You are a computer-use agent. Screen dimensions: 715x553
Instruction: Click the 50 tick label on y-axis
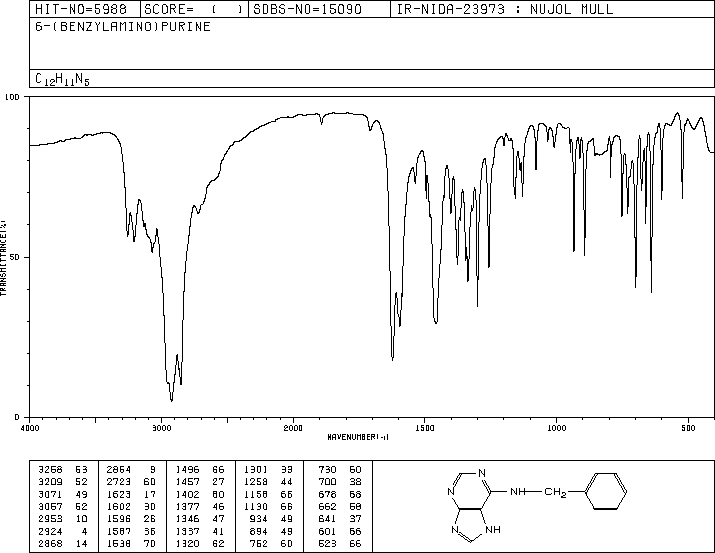[15, 257]
